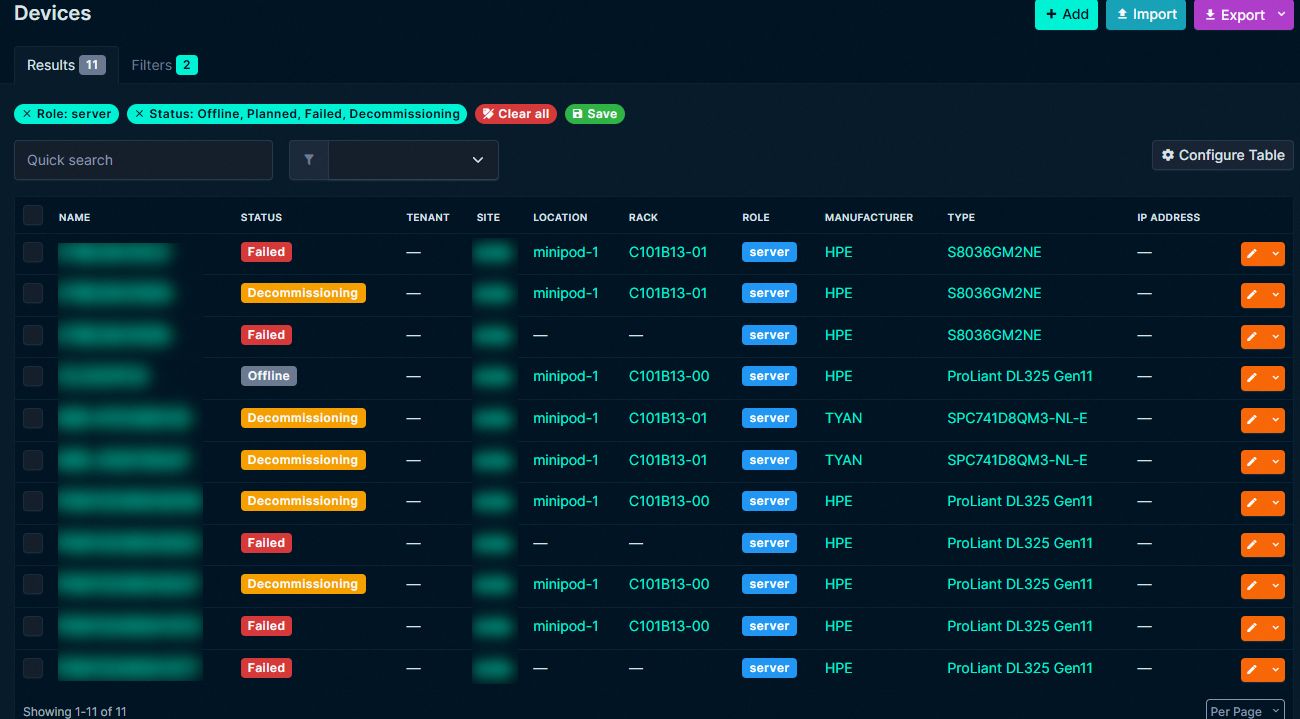Screen dimensions: 1300x719
Task: Click into the Quick search field
Action: 143,160
